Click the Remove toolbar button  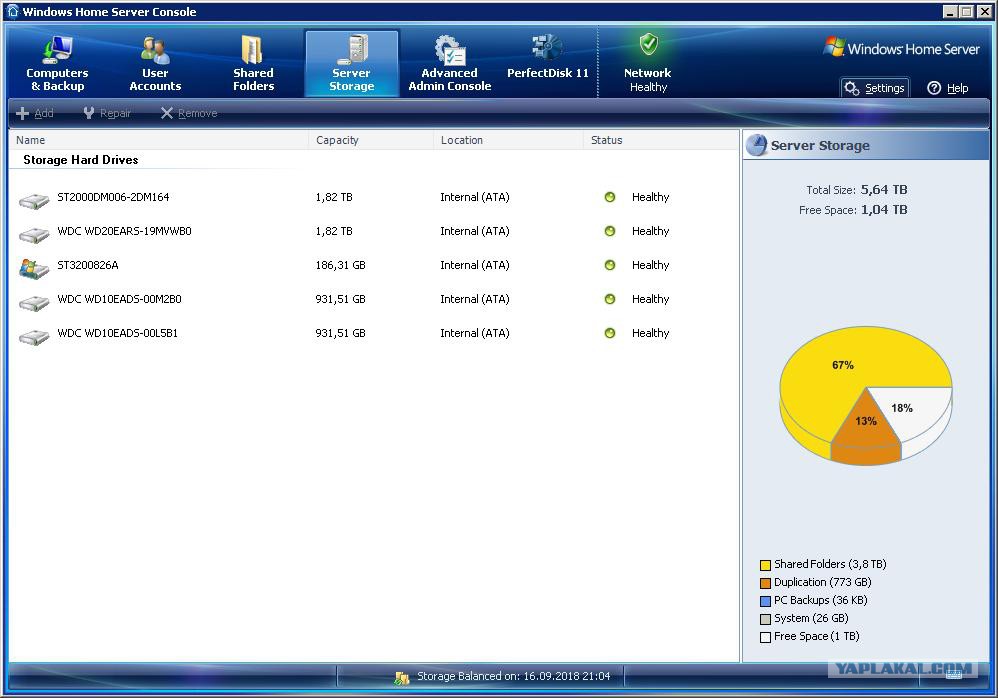188,113
